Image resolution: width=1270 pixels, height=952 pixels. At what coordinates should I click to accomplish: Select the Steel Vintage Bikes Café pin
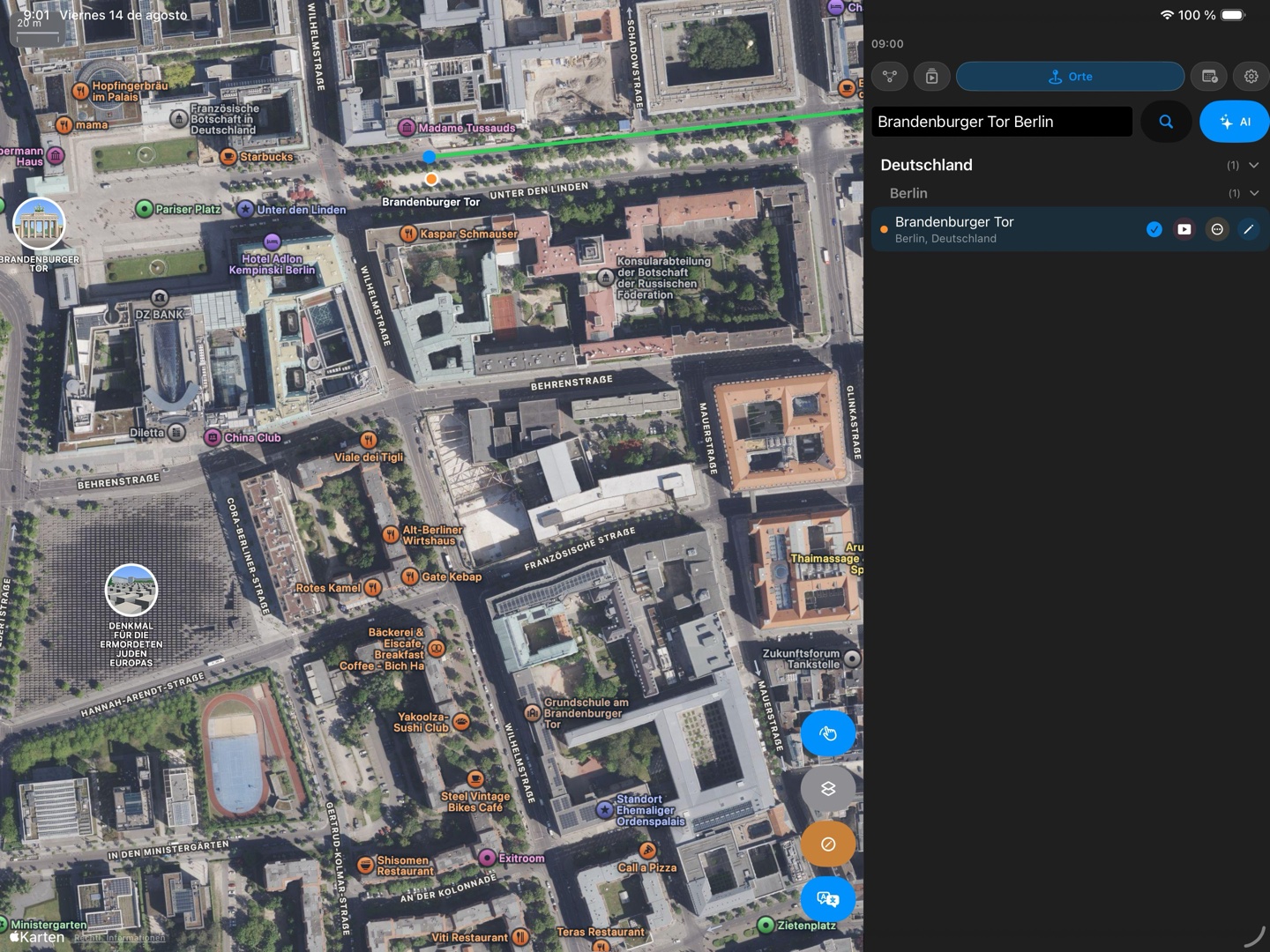tap(475, 779)
